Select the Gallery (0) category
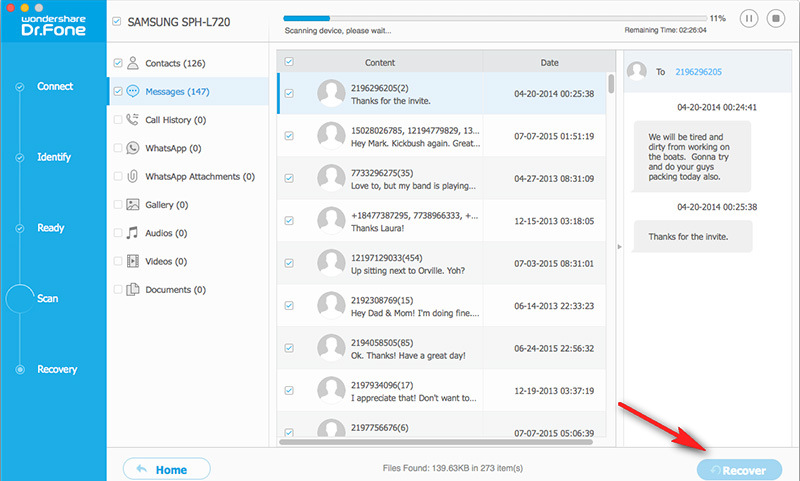The height and width of the screenshot is (481, 800). tap(188, 205)
